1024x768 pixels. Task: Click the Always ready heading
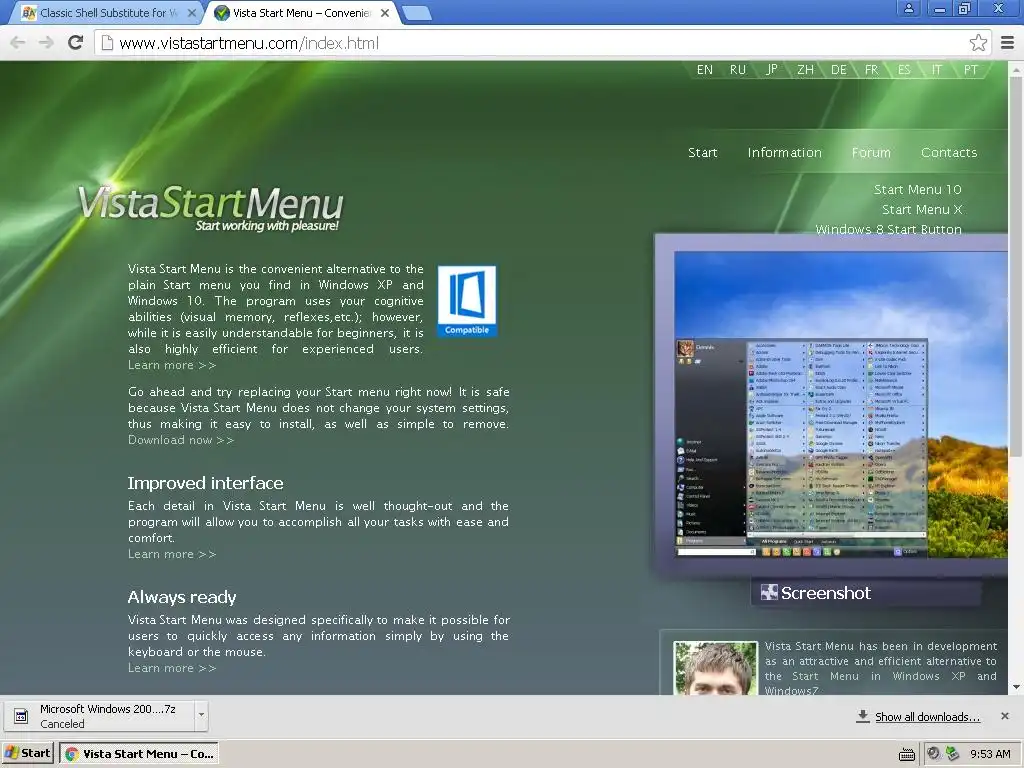click(x=182, y=597)
